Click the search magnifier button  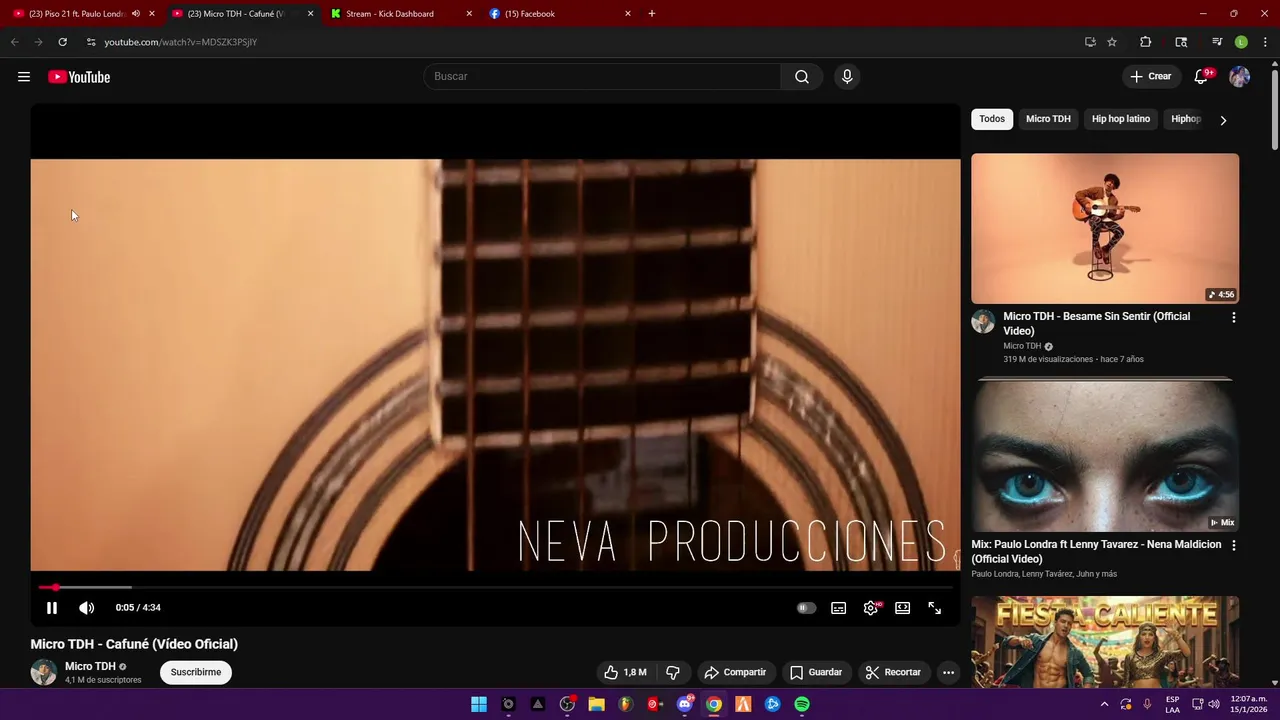pyautogui.click(x=802, y=77)
